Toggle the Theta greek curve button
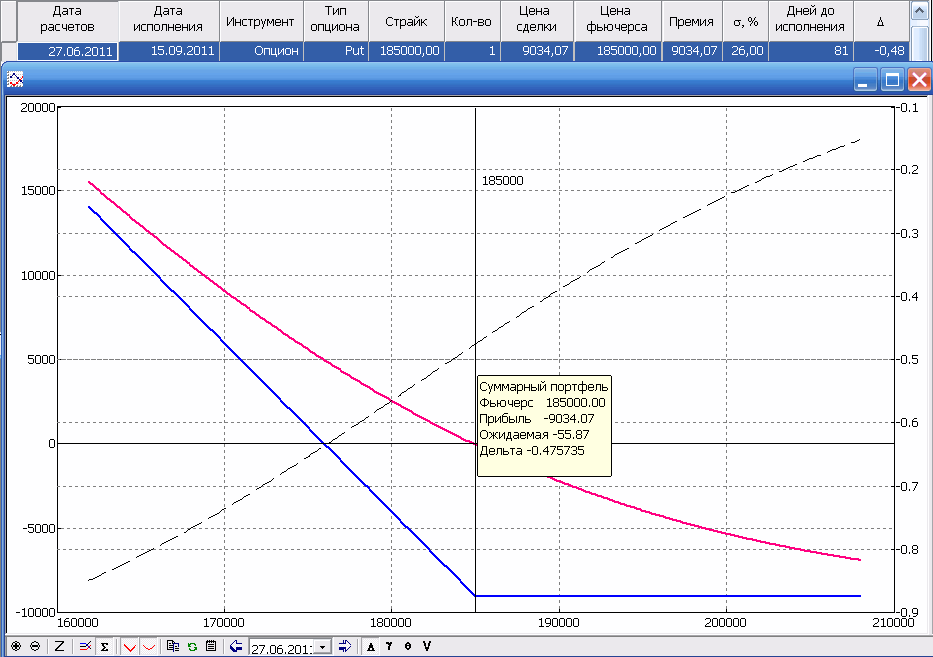Image resolution: width=933 pixels, height=657 pixels. click(x=408, y=647)
